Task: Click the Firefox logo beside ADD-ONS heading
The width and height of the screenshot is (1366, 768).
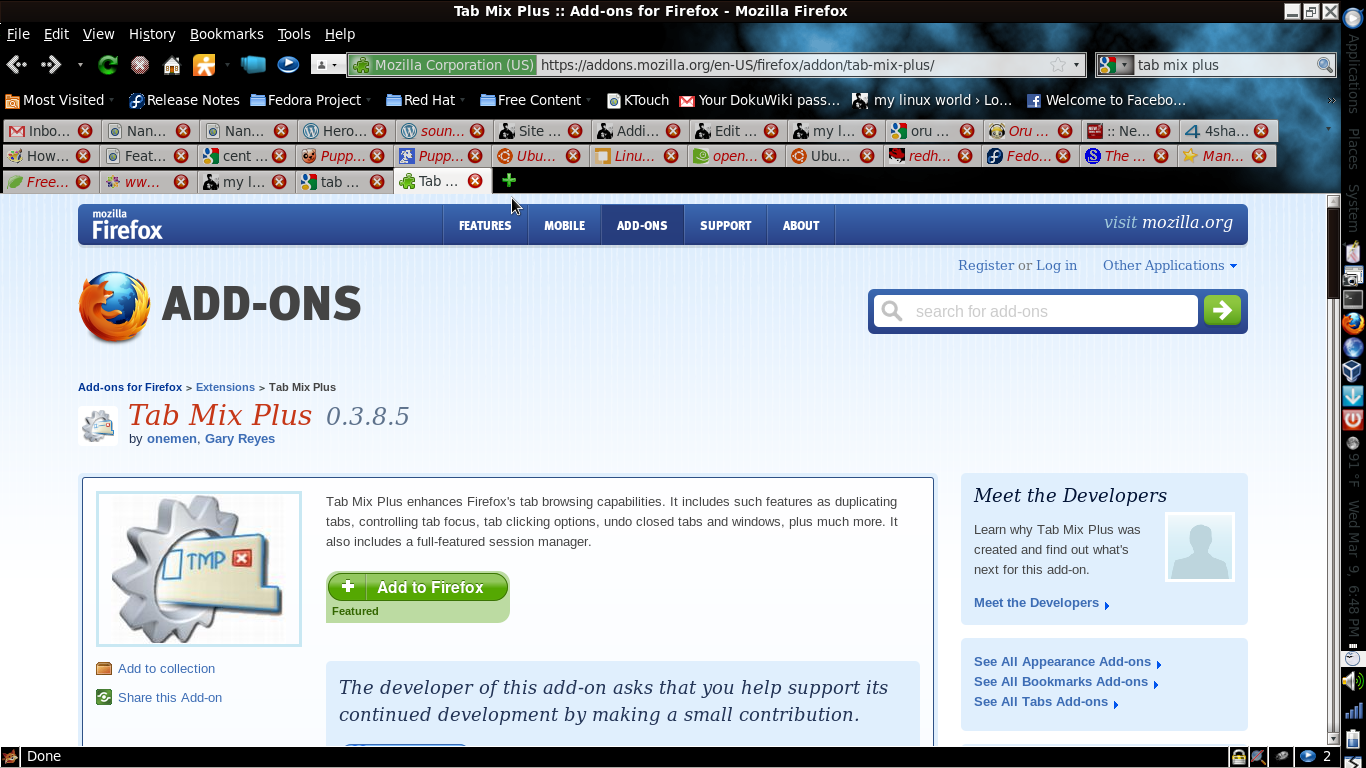Action: [x=113, y=307]
